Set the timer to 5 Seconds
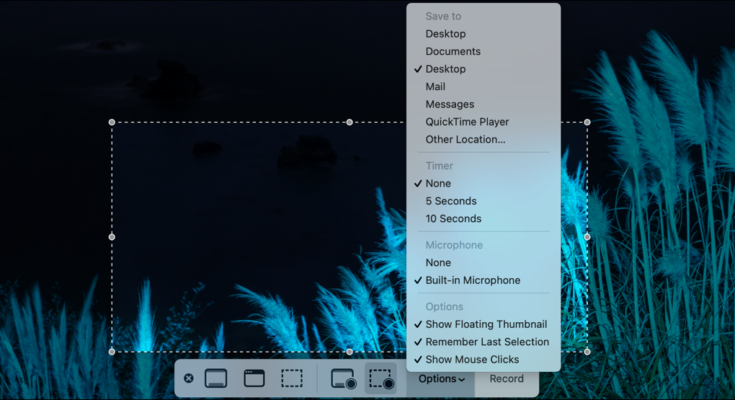The image size is (735, 400). pyautogui.click(x=452, y=201)
